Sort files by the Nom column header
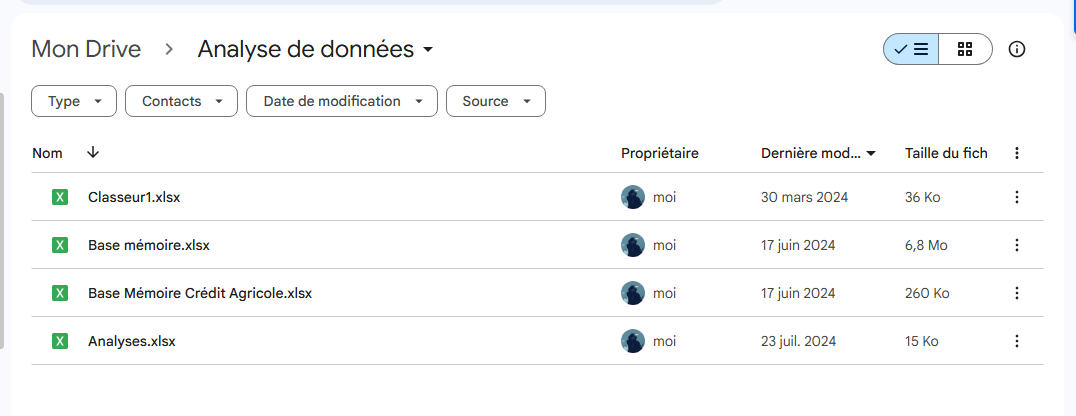1076x416 pixels. pos(47,153)
